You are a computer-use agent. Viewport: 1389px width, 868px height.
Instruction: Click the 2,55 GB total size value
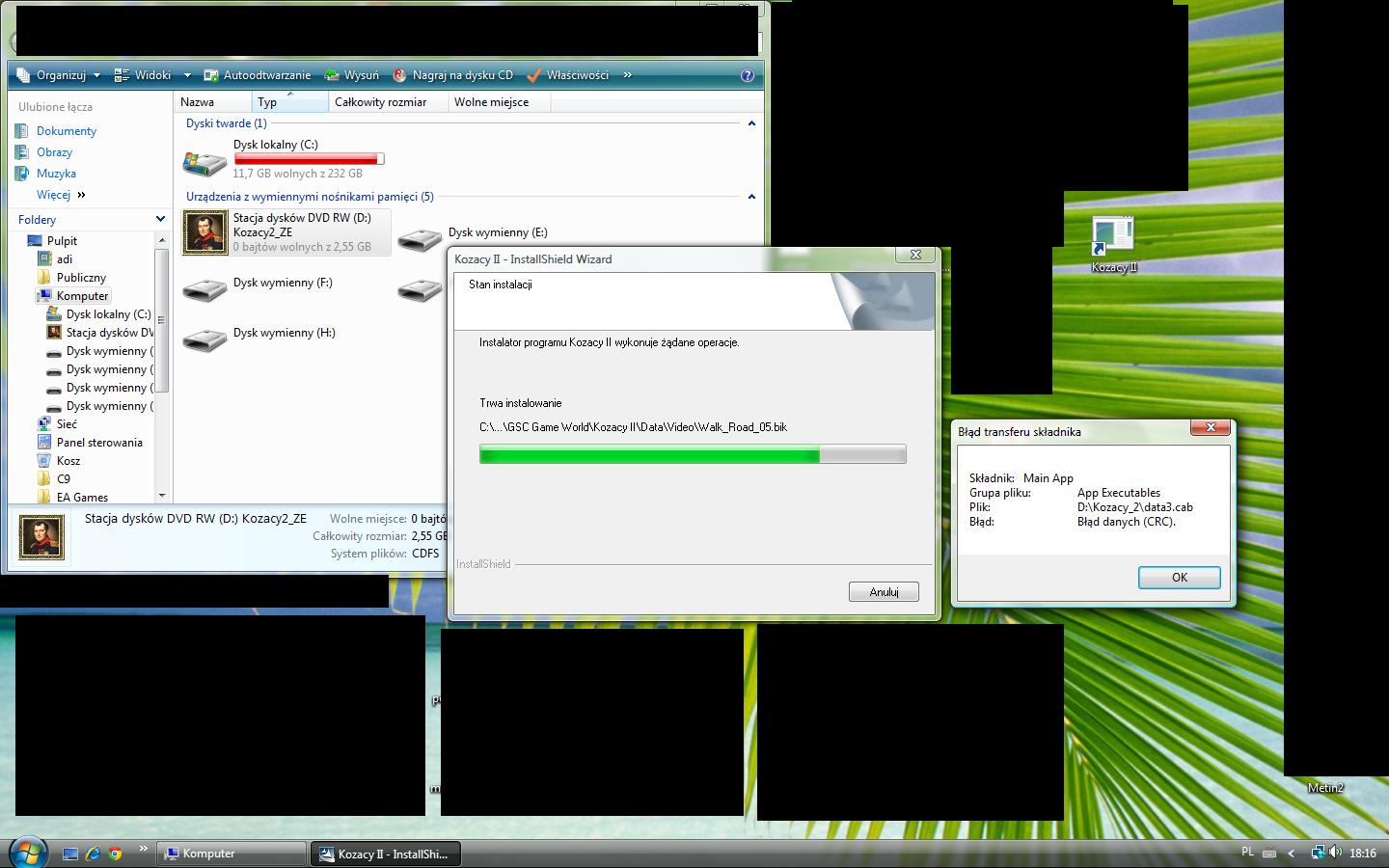(429, 536)
